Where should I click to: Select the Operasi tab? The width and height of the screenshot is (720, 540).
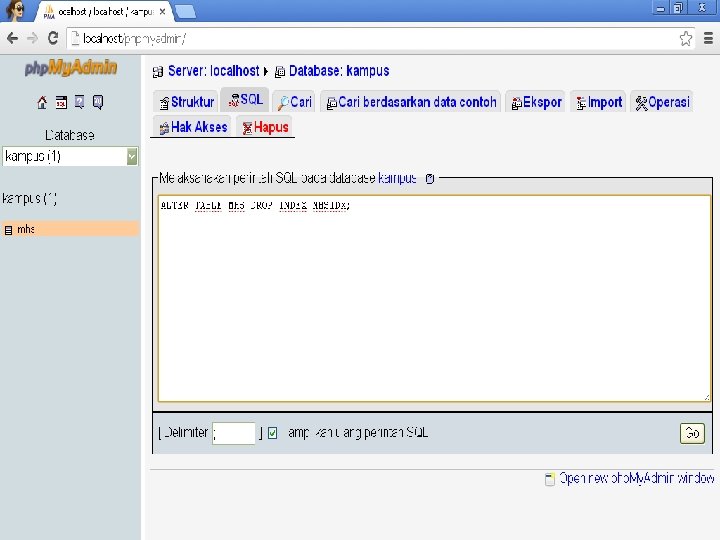(662, 102)
